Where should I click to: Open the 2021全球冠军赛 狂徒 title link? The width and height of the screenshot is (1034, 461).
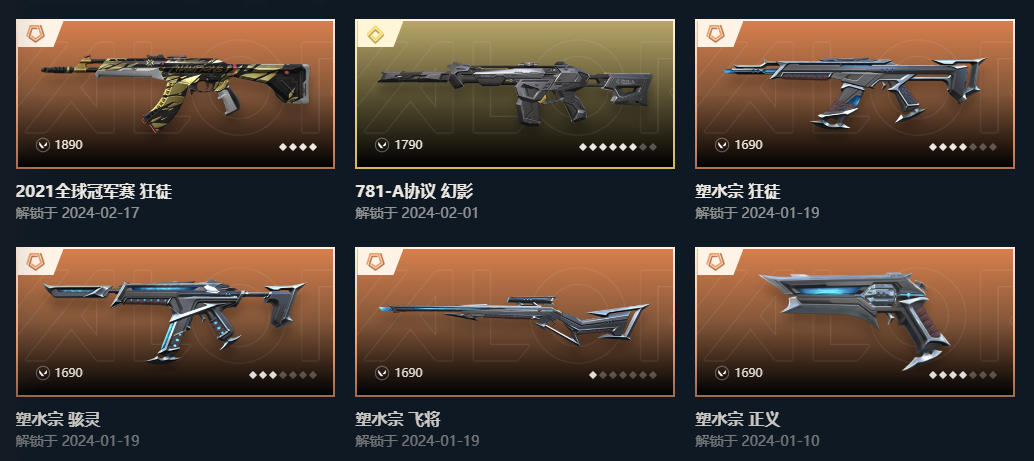[94, 191]
